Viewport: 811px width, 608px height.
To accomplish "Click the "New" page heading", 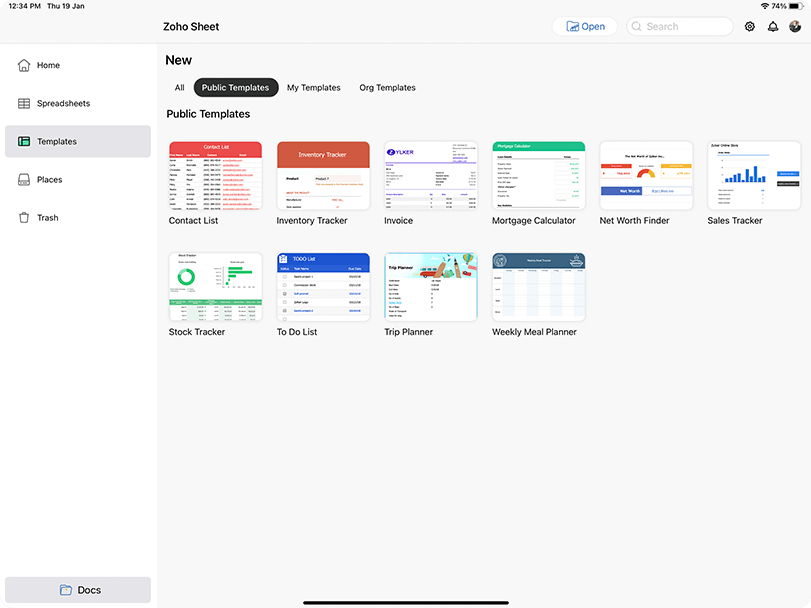I will [x=178, y=60].
